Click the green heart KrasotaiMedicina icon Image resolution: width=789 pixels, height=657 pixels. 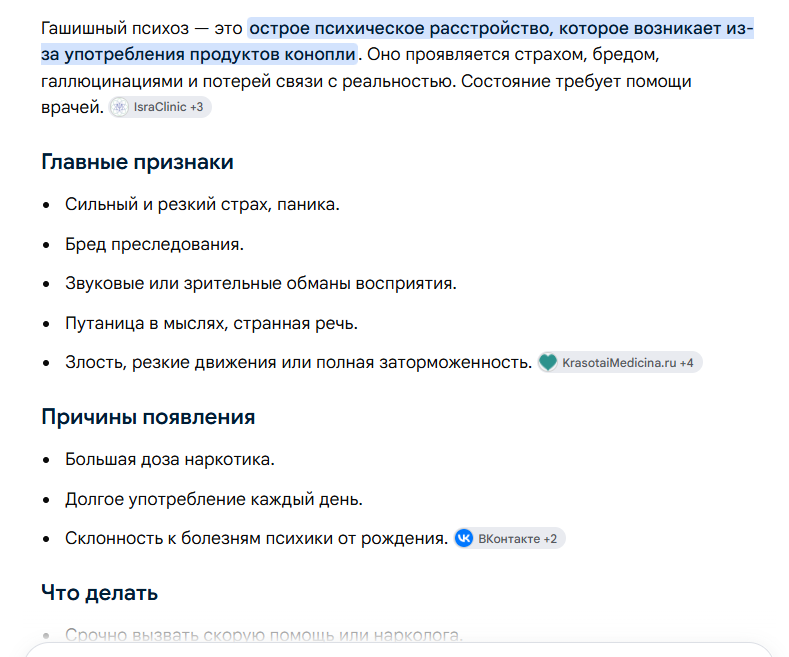pyautogui.click(x=548, y=362)
